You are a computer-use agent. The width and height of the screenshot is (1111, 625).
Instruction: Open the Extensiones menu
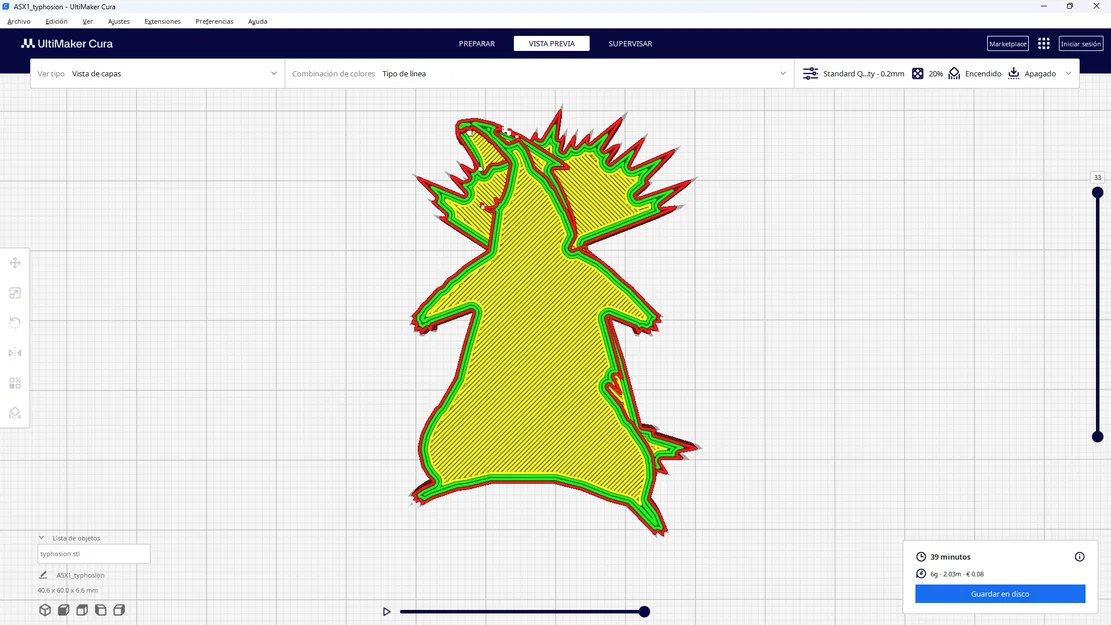[162, 21]
